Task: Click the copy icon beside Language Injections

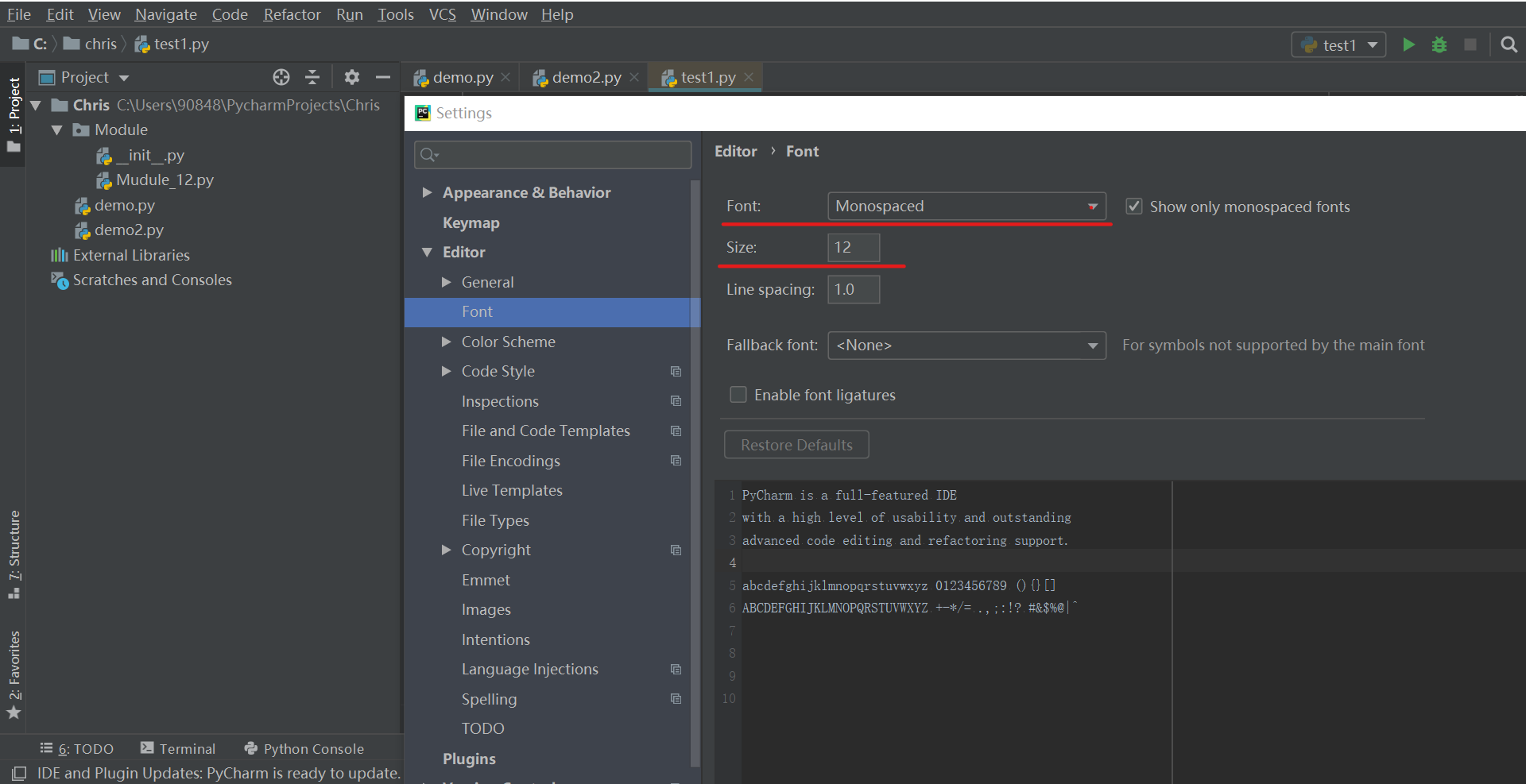Action: (x=676, y=670)
